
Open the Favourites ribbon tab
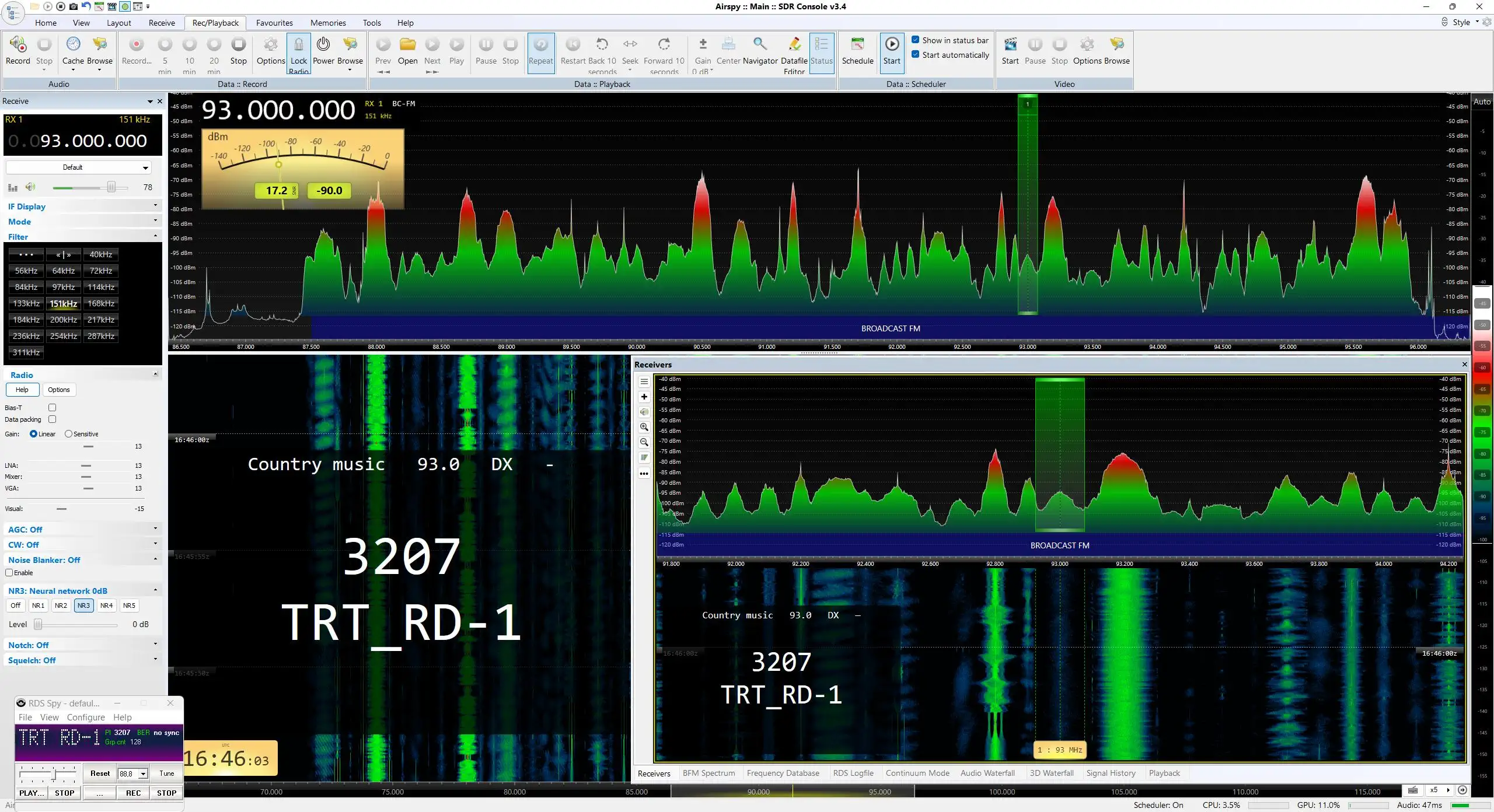coord(274,23)
